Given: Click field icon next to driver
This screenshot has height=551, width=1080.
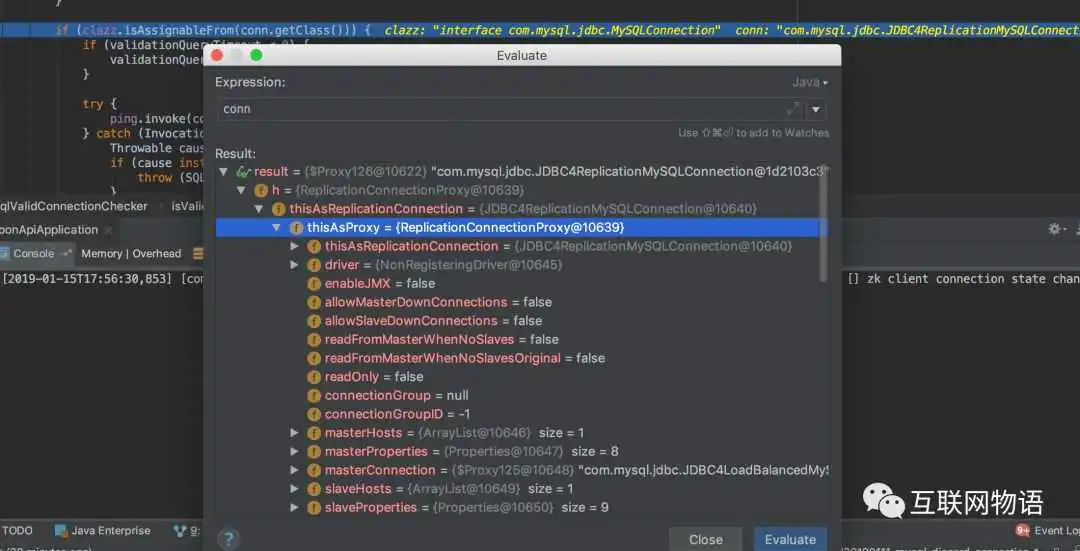Looking at the screenshot, I should (314, 264).
